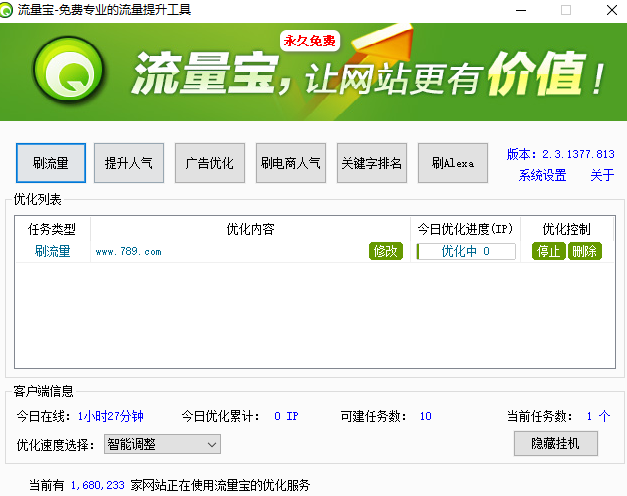Viewport: 627px width, 496px height.
Task: Click the 1,680,233 site count text
Action: point(98,485)
